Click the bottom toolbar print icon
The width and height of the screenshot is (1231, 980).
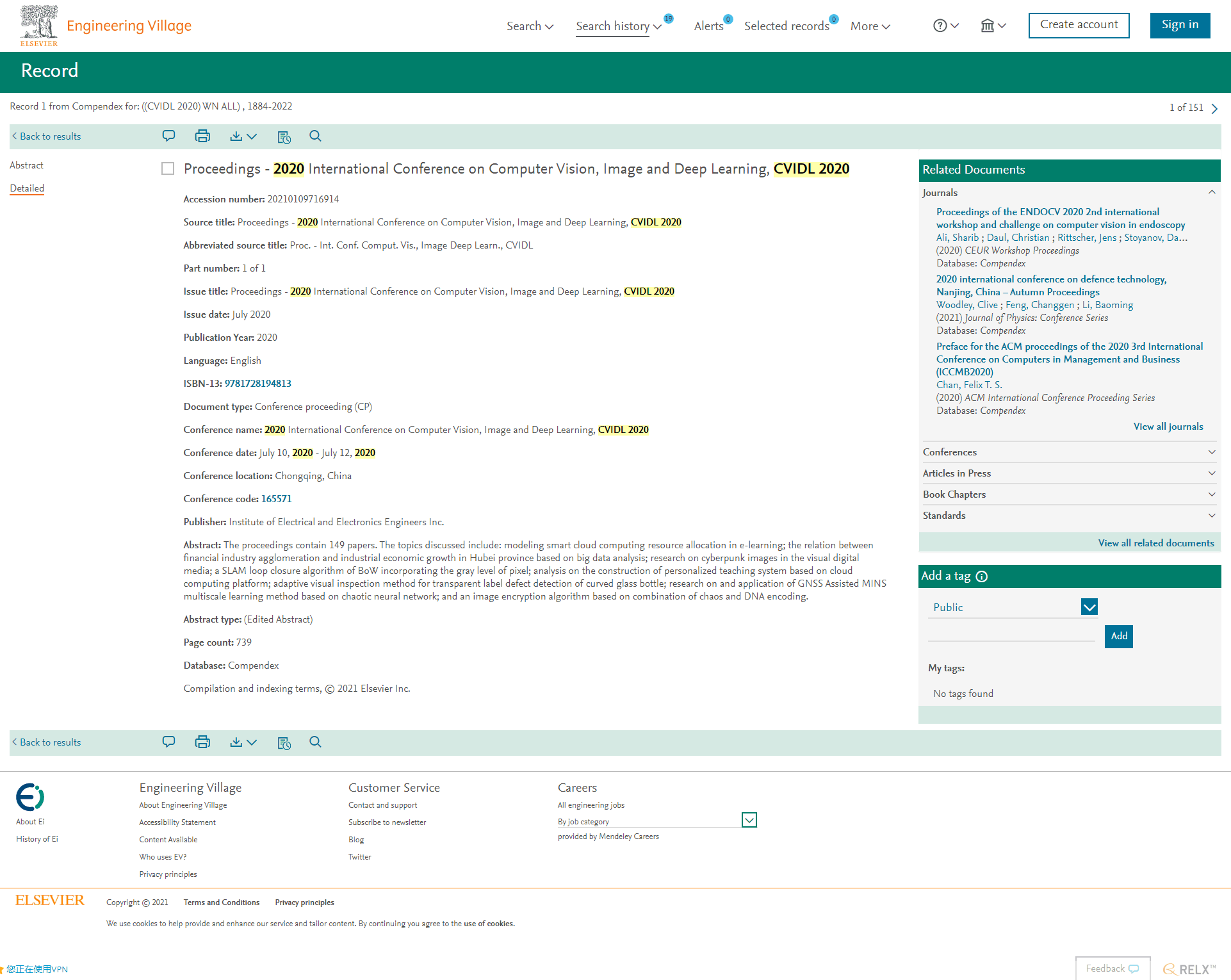pyautogui.click(x=202, y=742)
